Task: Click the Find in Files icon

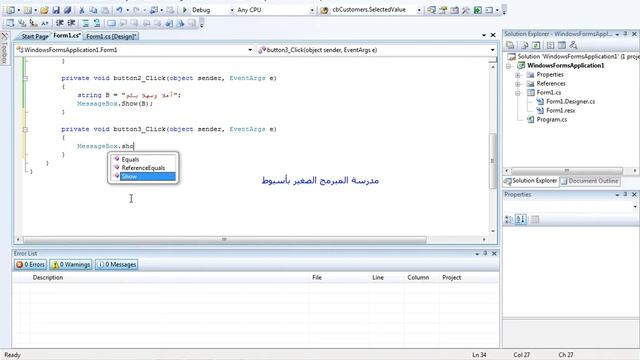Action: [x=324, y=10]
